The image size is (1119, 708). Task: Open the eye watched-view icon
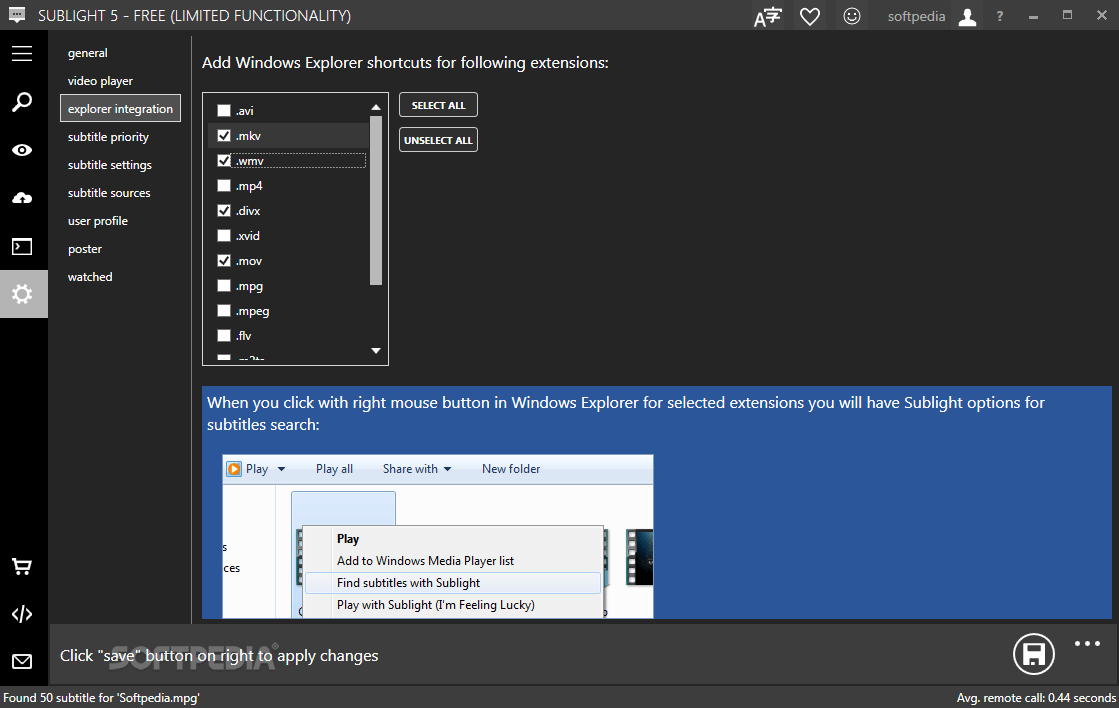click(22, 150)
